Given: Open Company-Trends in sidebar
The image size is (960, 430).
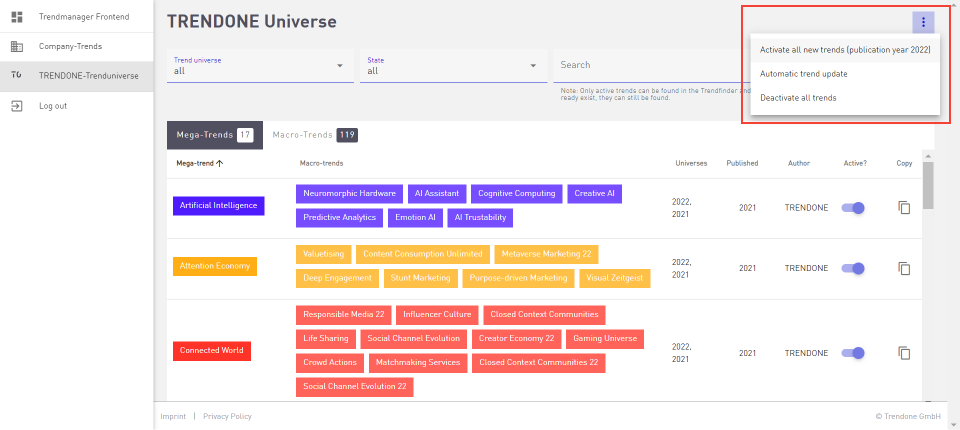Looking at the screenshot, I should pyautogui.click(x=77, y=47).
